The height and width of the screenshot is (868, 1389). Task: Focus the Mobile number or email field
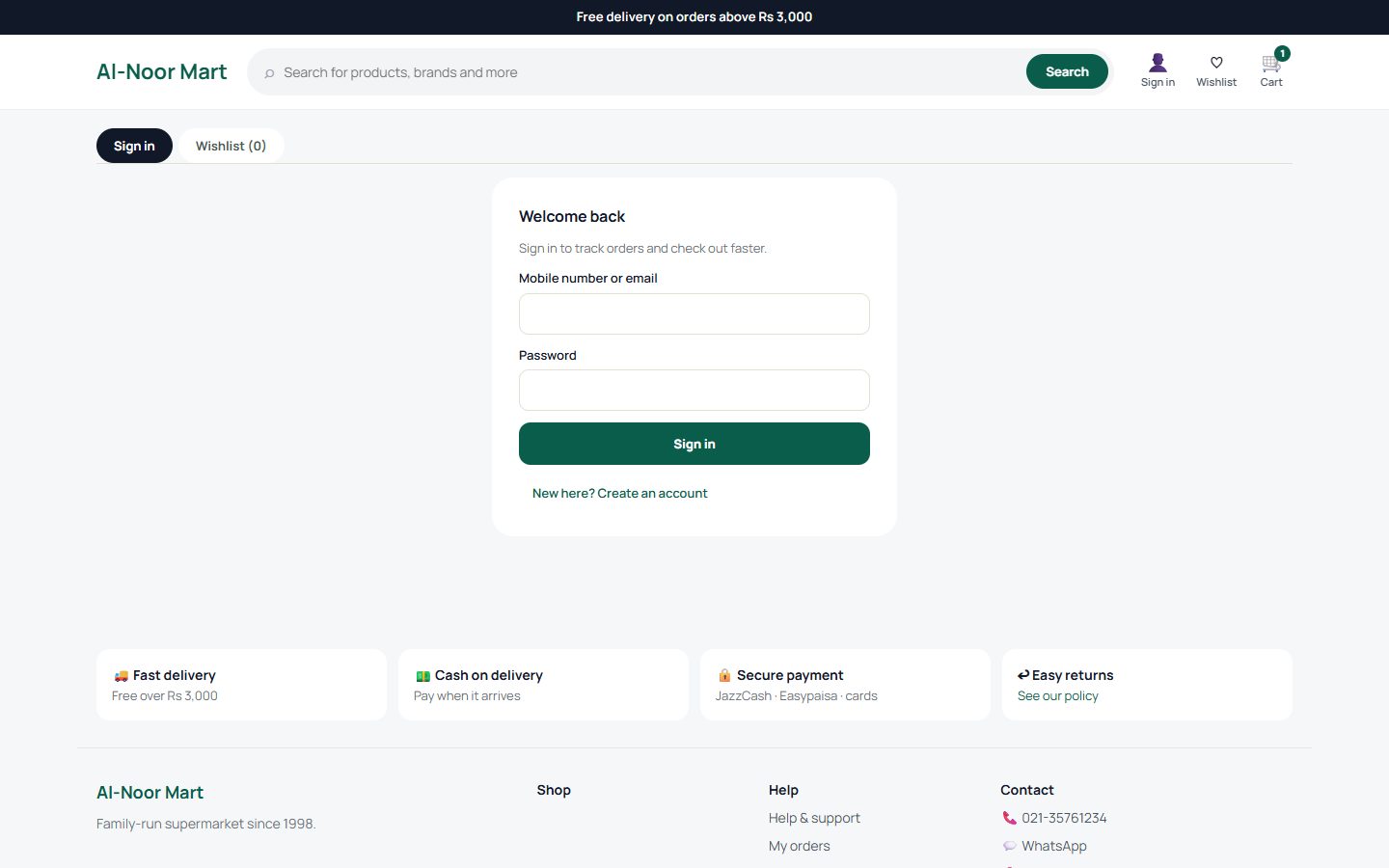(x=694, y=313)
